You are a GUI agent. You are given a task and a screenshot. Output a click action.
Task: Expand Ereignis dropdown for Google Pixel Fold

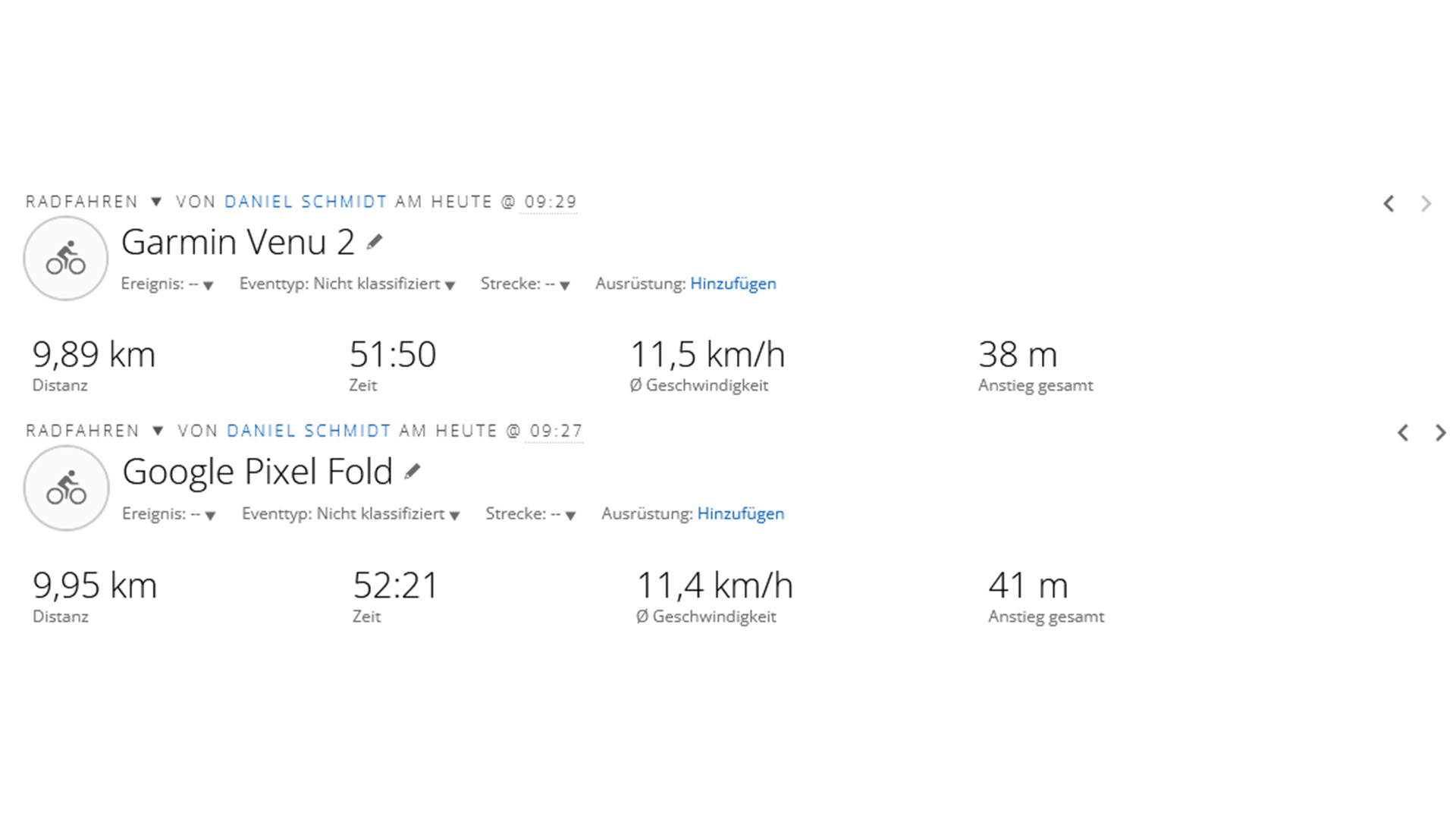[210, 516]
